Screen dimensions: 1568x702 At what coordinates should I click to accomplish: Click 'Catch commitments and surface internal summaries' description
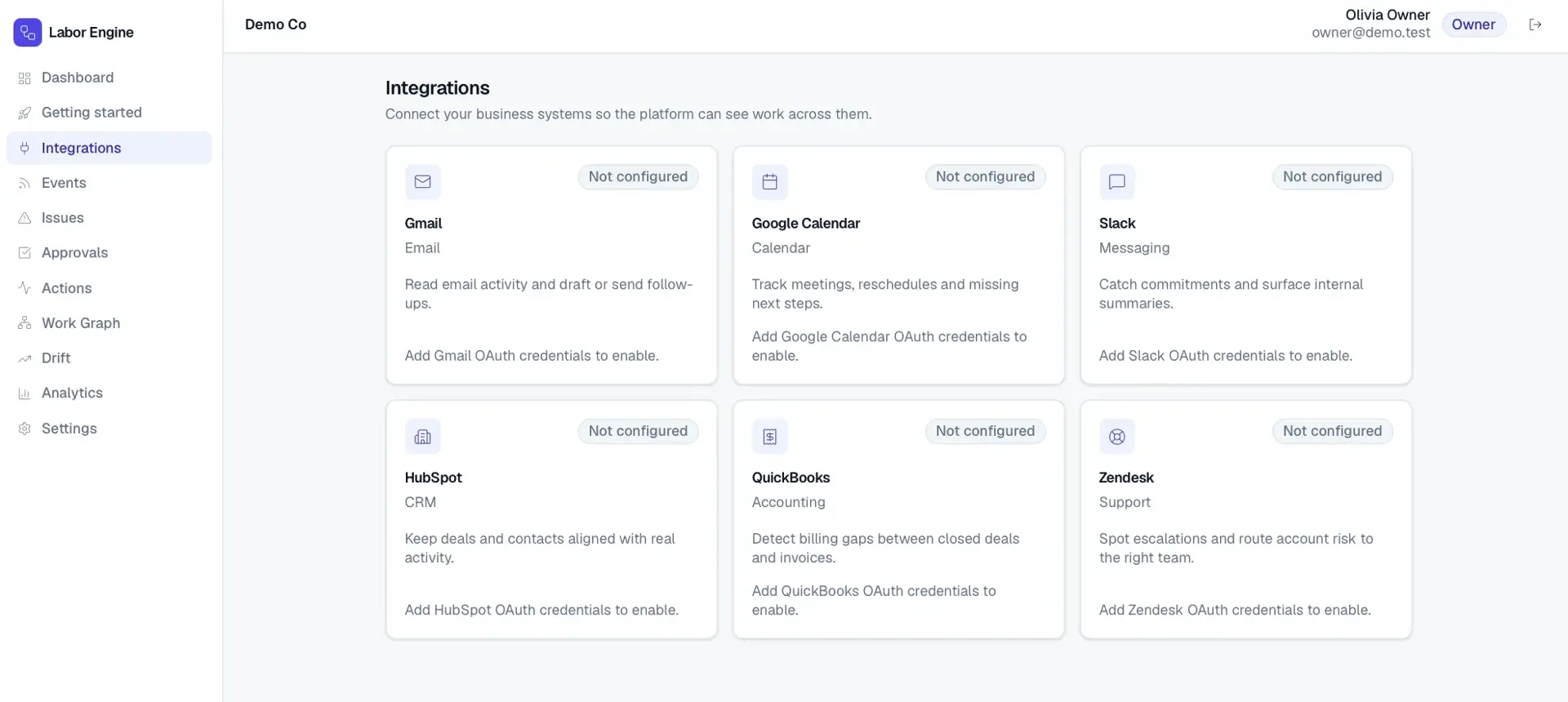point(1231,294)
